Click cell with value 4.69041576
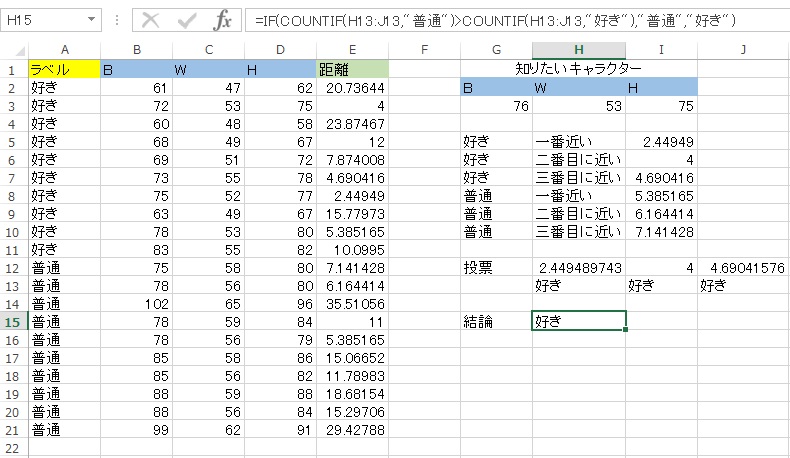Image resolution: width=790 pixels, height=458 pixels. click(744, 268)
